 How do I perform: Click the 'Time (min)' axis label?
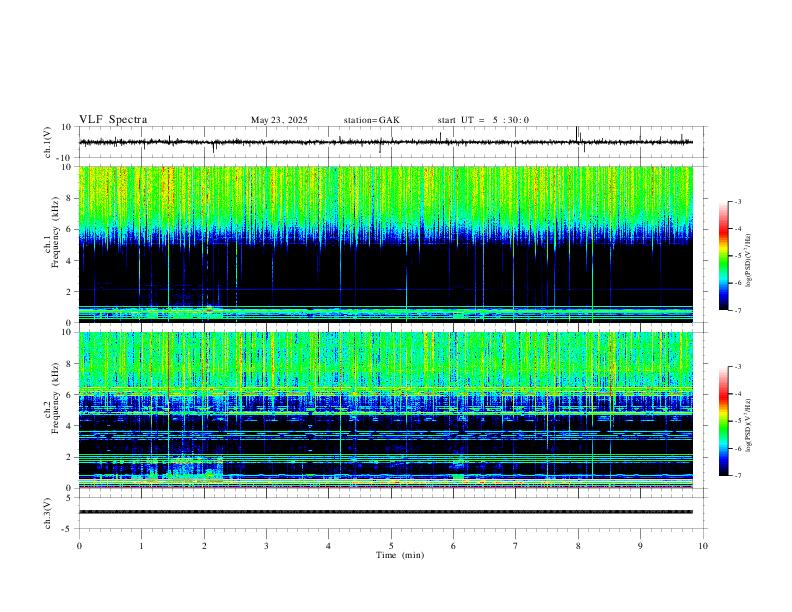(x=400, y=555)
